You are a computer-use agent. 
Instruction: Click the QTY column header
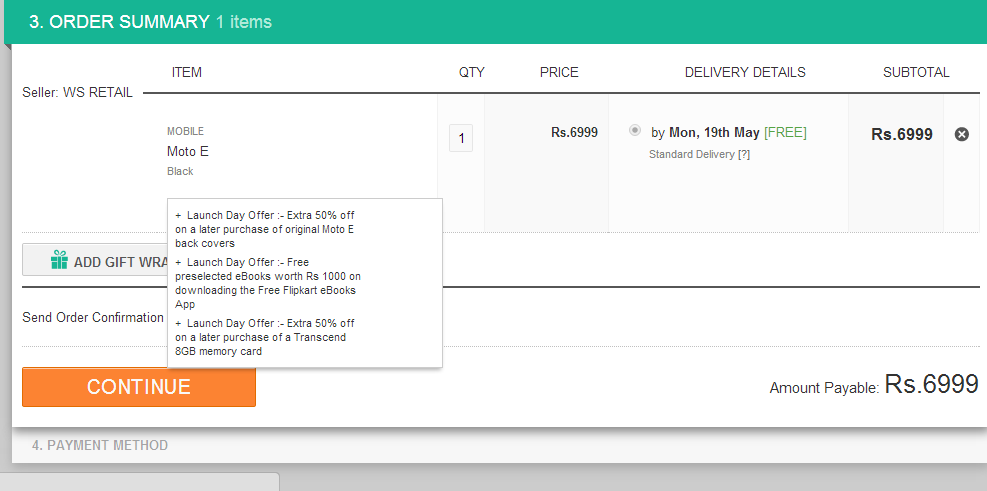(471, 72)
